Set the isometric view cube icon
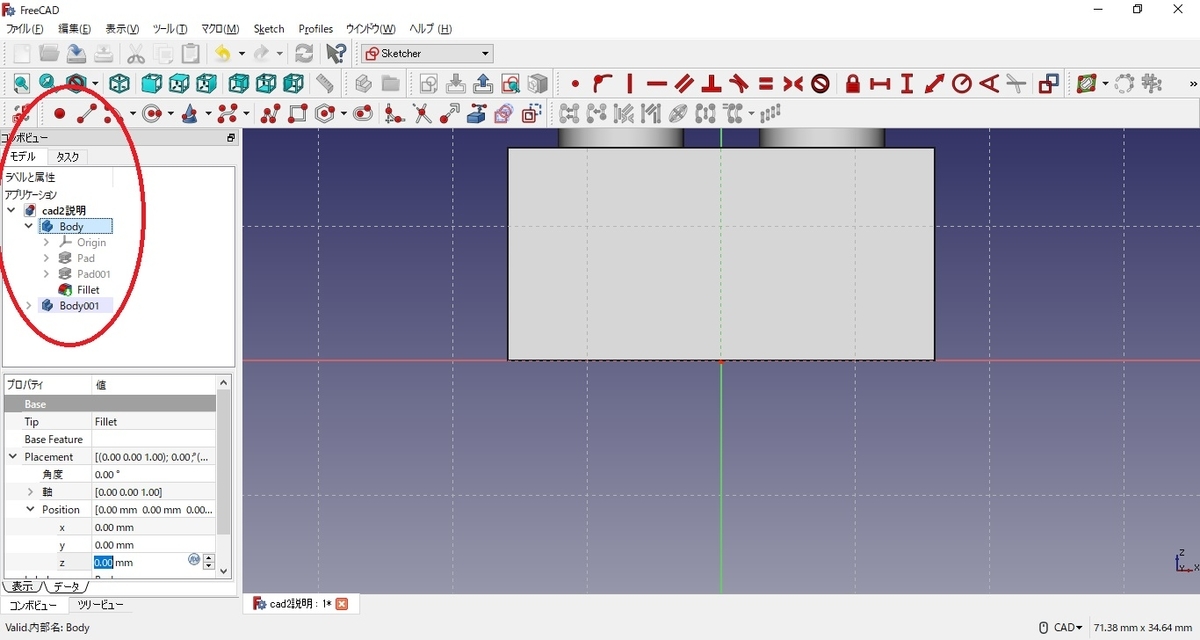 pyautogui.click(x=119, y=83)
